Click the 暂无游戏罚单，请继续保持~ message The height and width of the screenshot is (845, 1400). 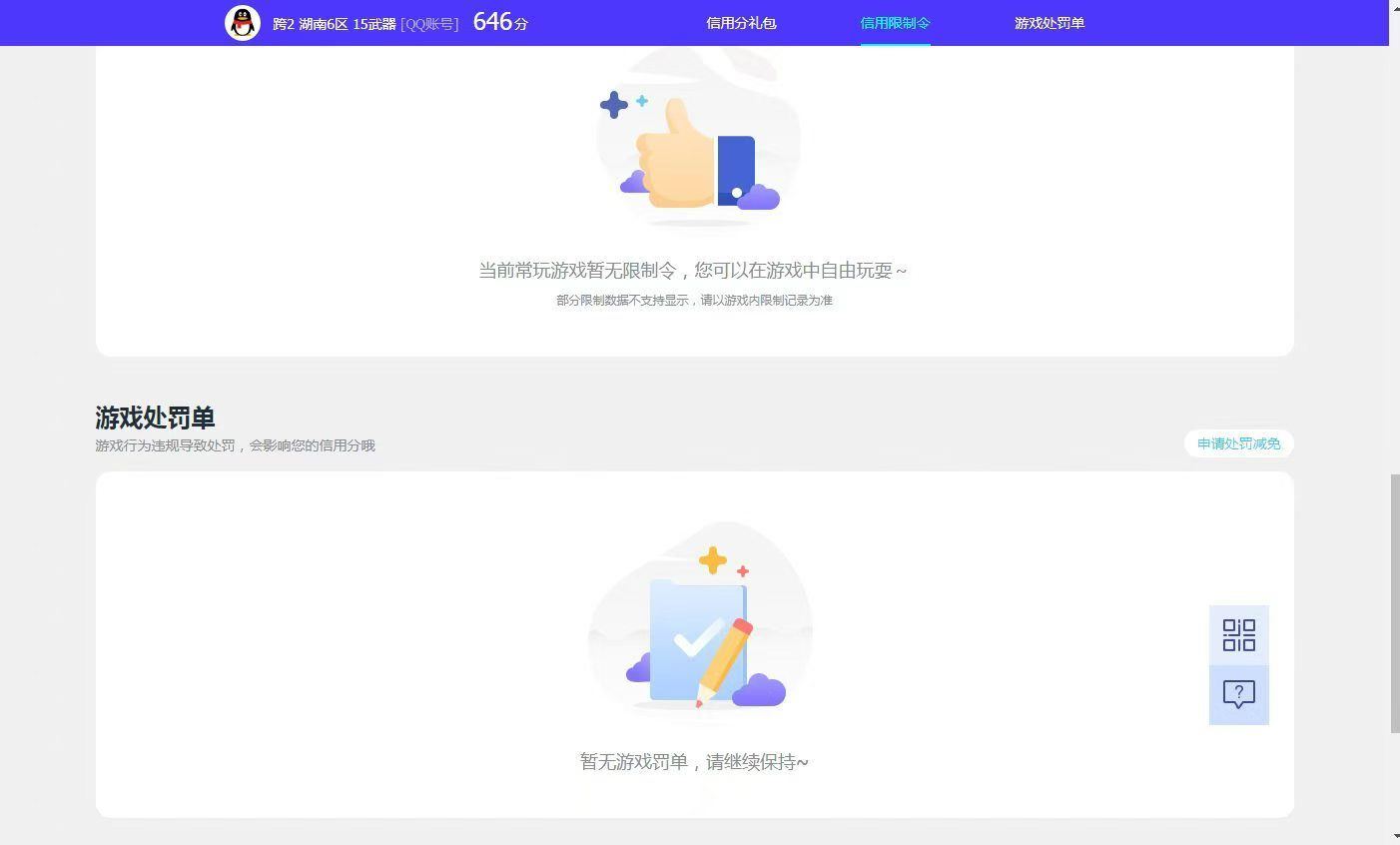click(x=694, y=762)
